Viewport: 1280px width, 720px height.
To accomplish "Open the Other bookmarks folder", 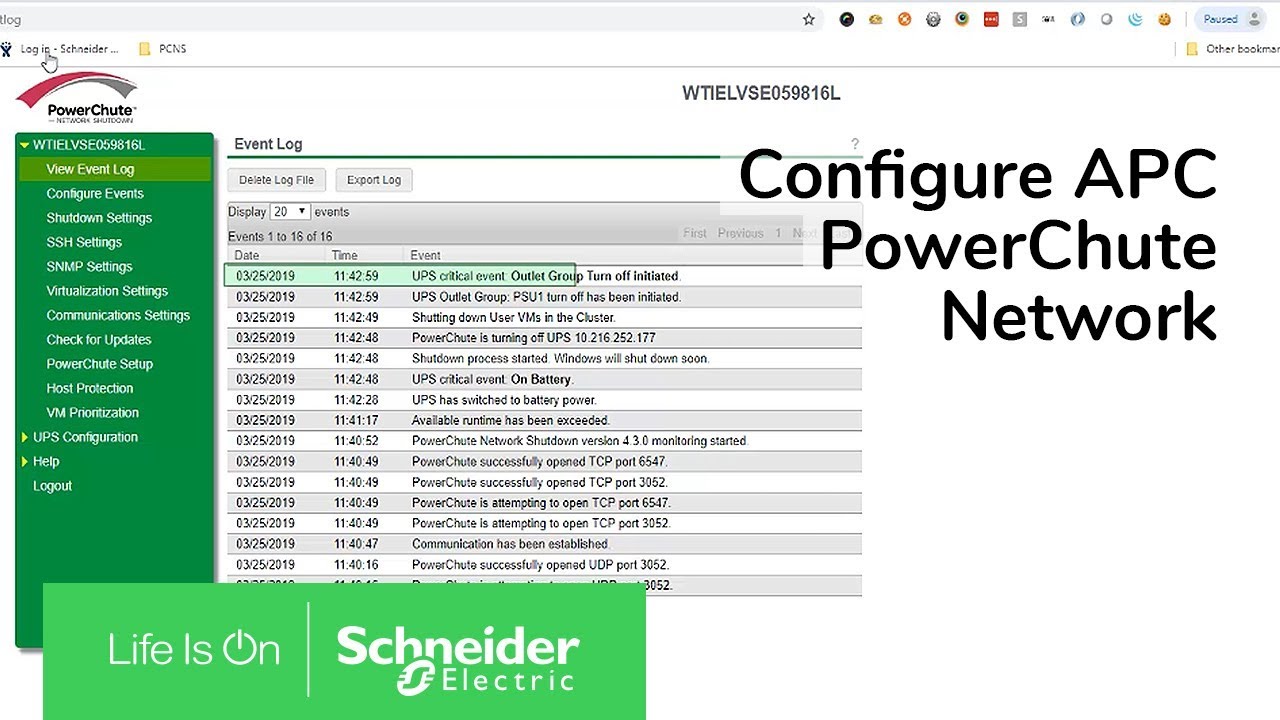I will (1231, 48).
